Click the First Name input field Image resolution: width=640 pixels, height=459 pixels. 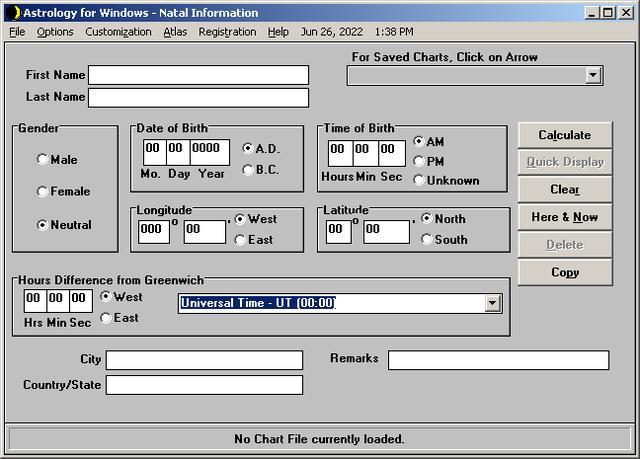[198, 75]
